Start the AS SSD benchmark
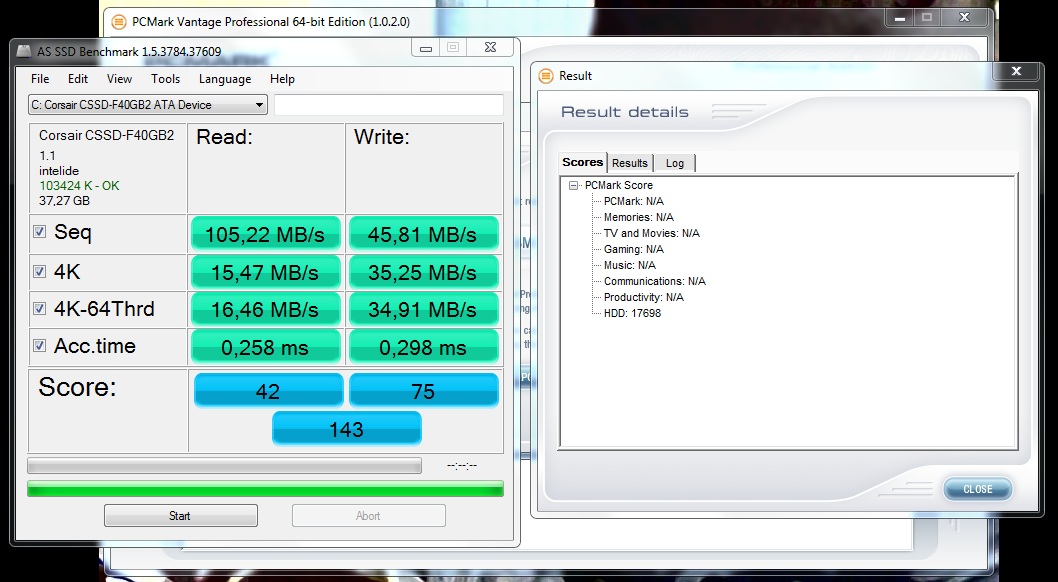 [181, 516]
